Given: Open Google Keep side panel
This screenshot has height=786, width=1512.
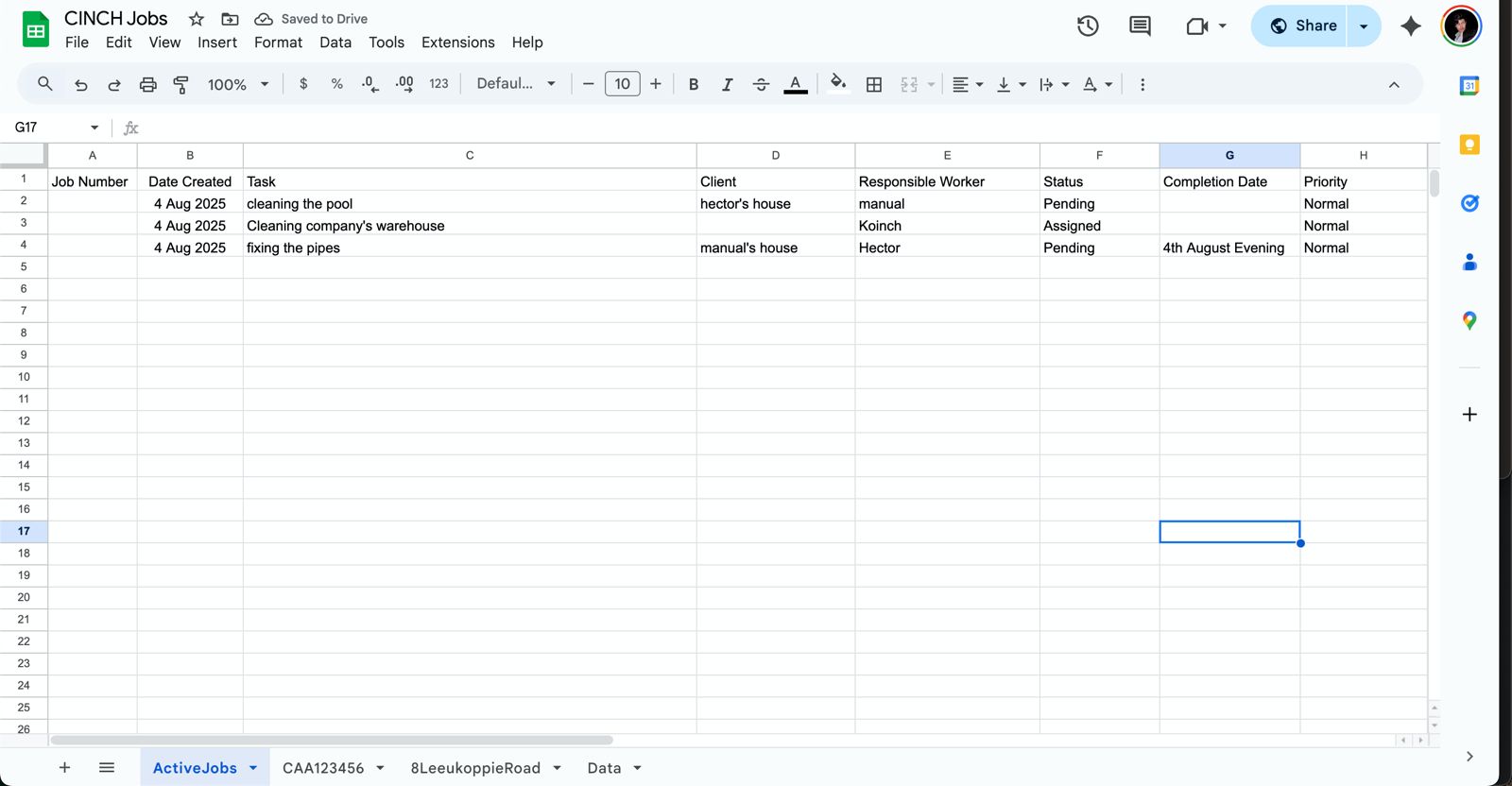Looking at the screenshot, I should tap(1469, 145).
